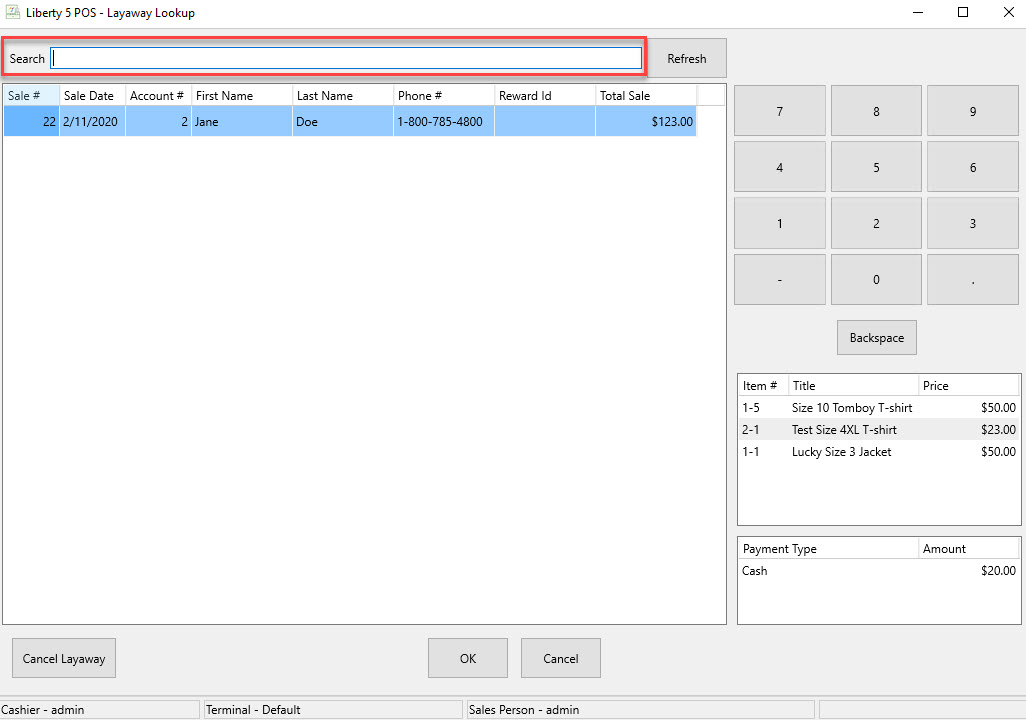Select the Lucky Size 3 Jacket item
The height and width of the screenshot is (720, 1026).
(x=879, y=452)
